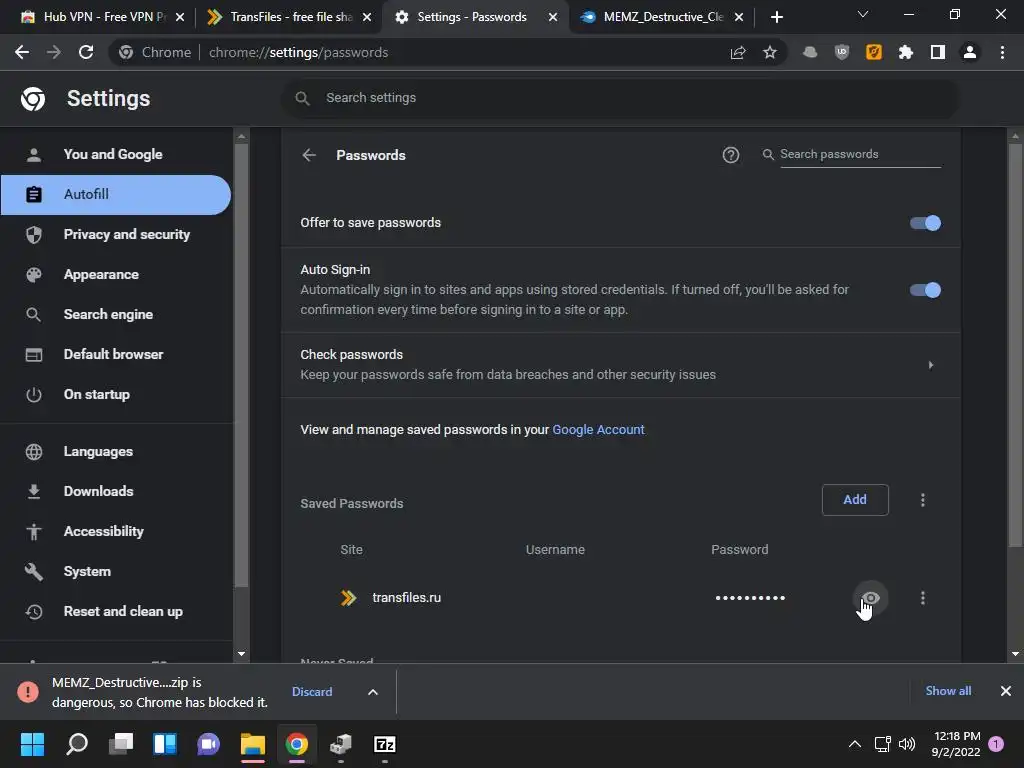
Task: Click the sidebar scrollbar down arrow
Action: pyautogui.click(x=241, y=654)
